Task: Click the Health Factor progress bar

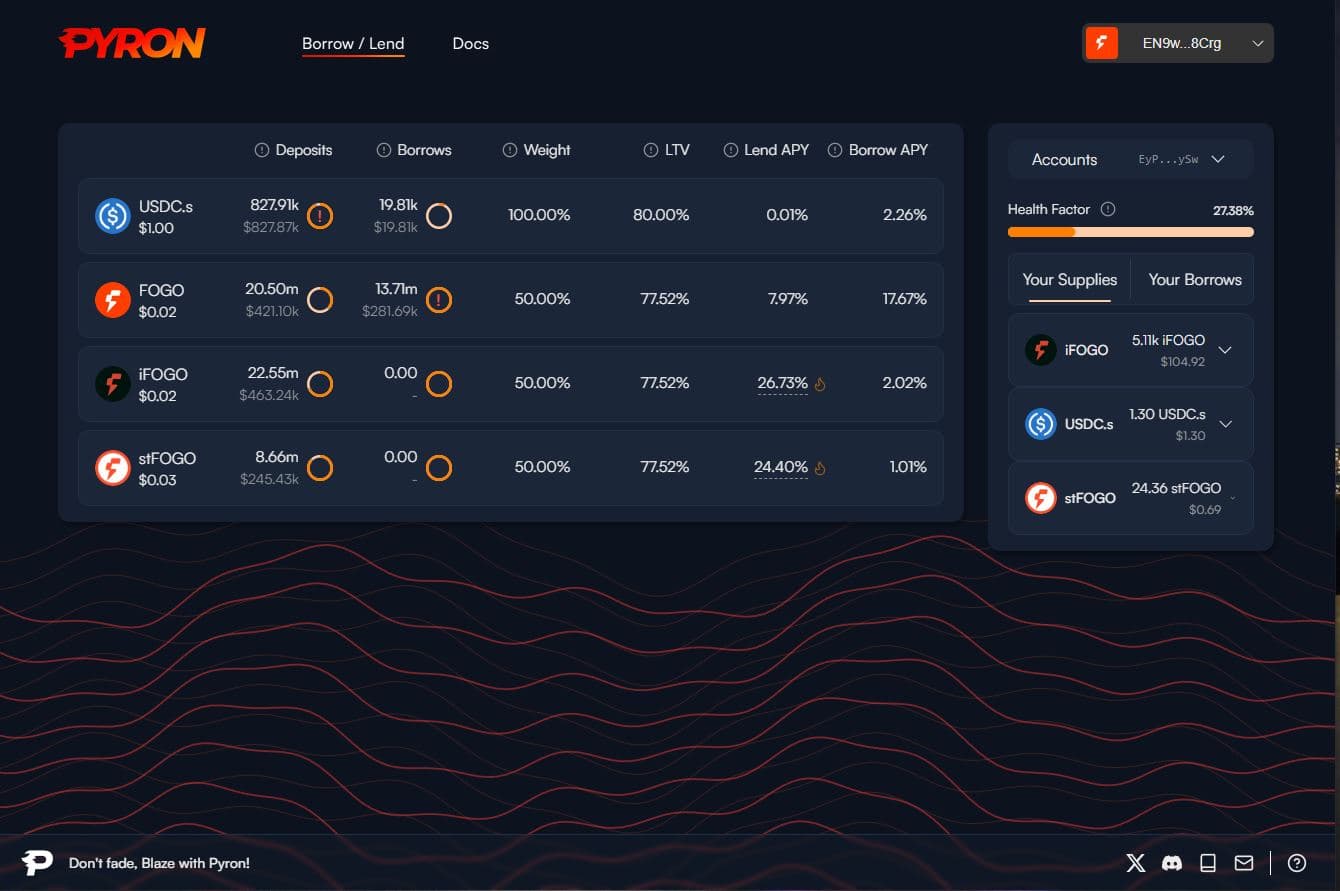Action: coord(1130,232)
